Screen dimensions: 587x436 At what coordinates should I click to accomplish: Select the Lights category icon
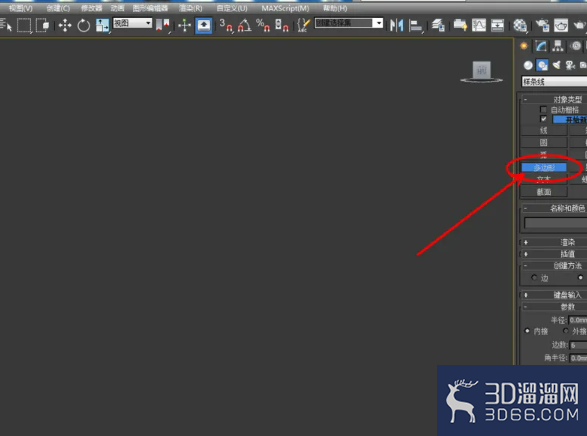click(x=557, y=65)
